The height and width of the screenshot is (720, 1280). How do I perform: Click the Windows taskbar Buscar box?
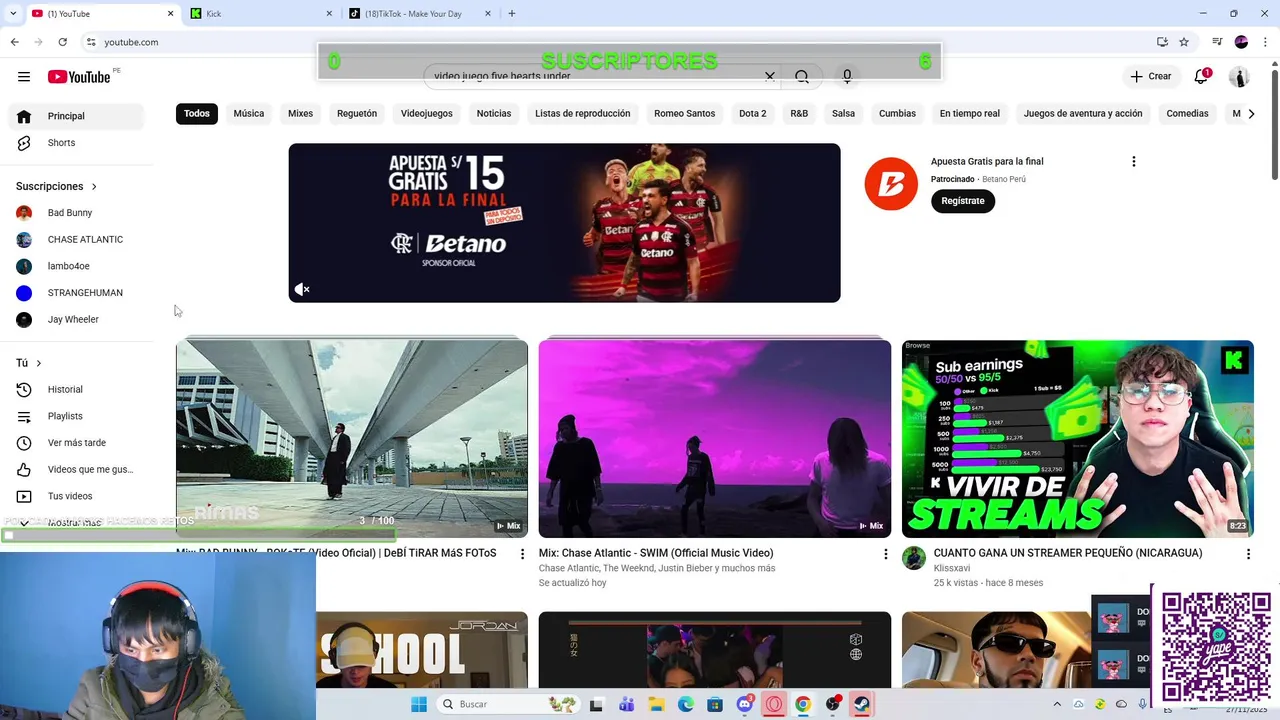506,704
